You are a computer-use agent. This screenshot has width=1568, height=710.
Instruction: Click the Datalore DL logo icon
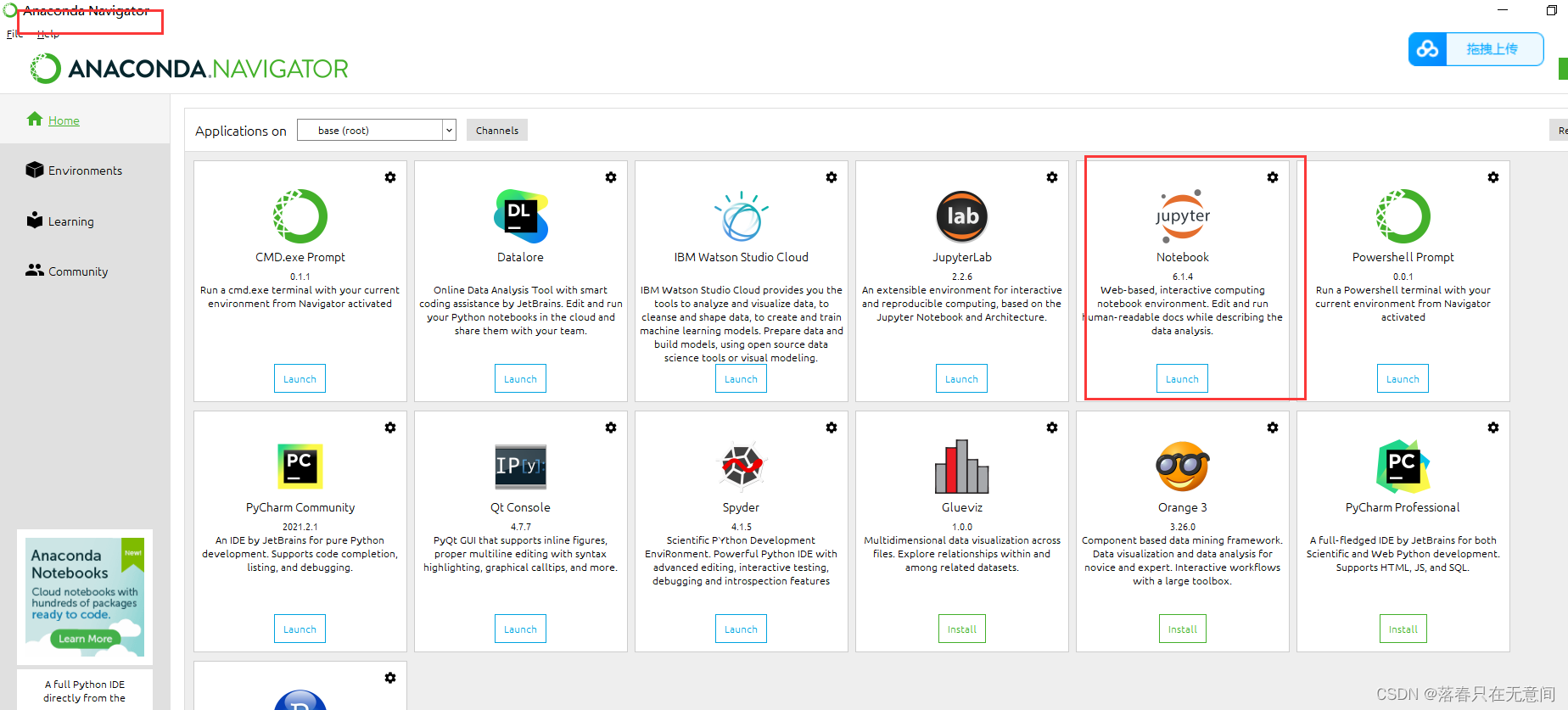pyautogui.click(x=521, y=216)
